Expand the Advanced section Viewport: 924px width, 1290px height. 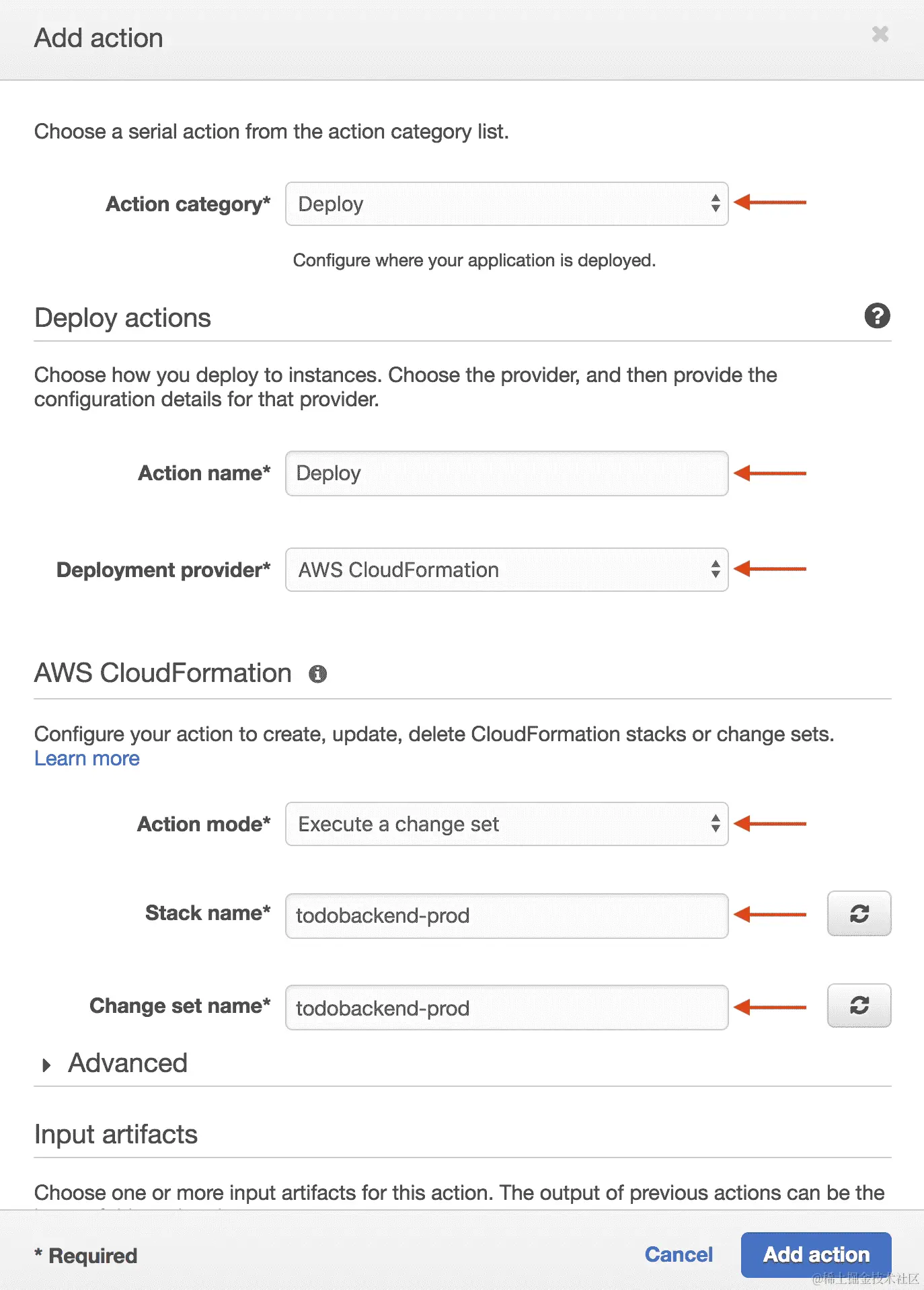(x=128, y=1063)
